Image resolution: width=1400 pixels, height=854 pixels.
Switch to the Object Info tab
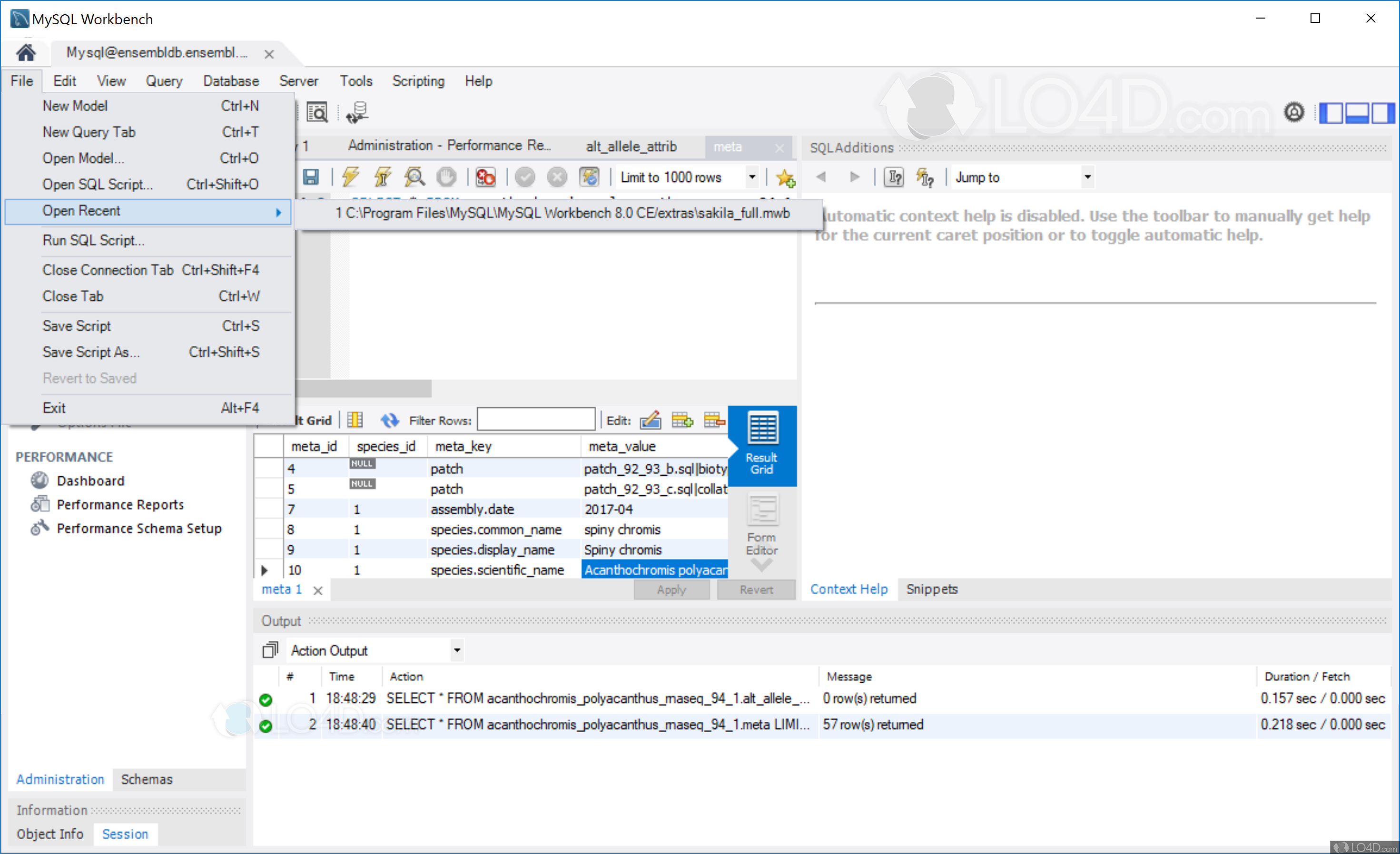[x=50, y=834]
